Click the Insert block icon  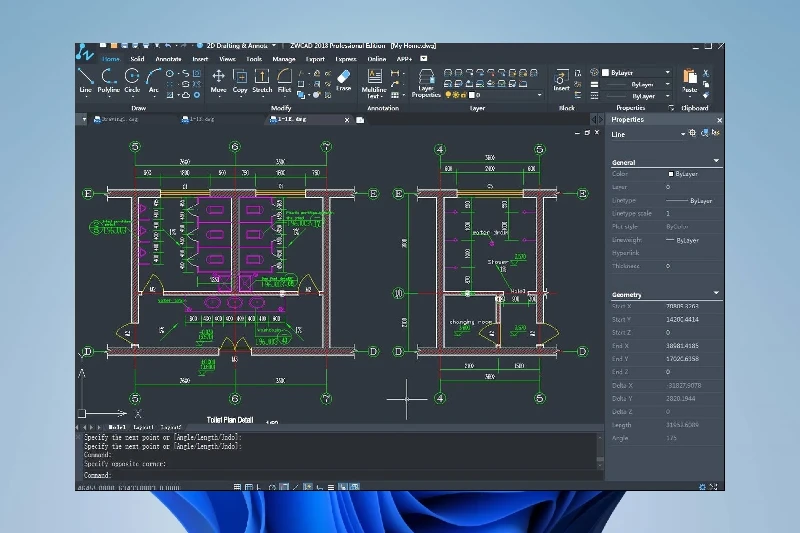pyautogui.click(x=562, y=78)
